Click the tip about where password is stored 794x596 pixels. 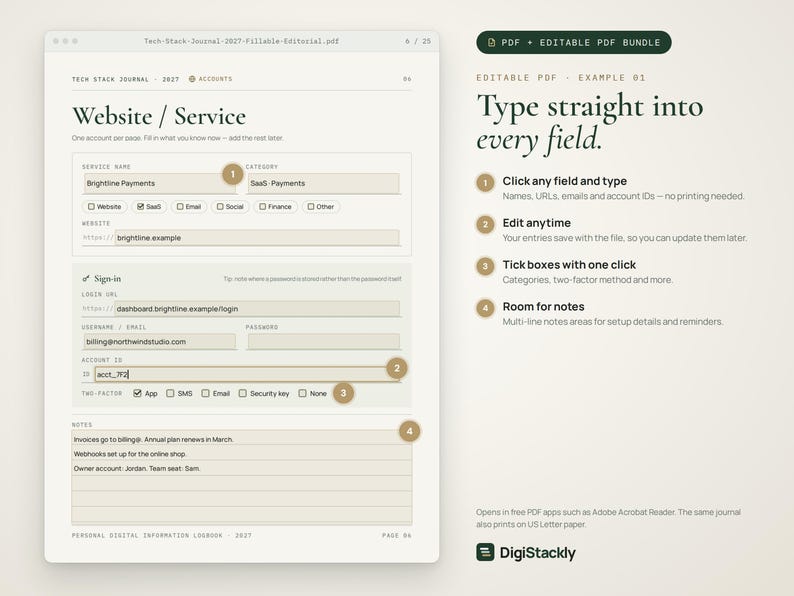312,279
